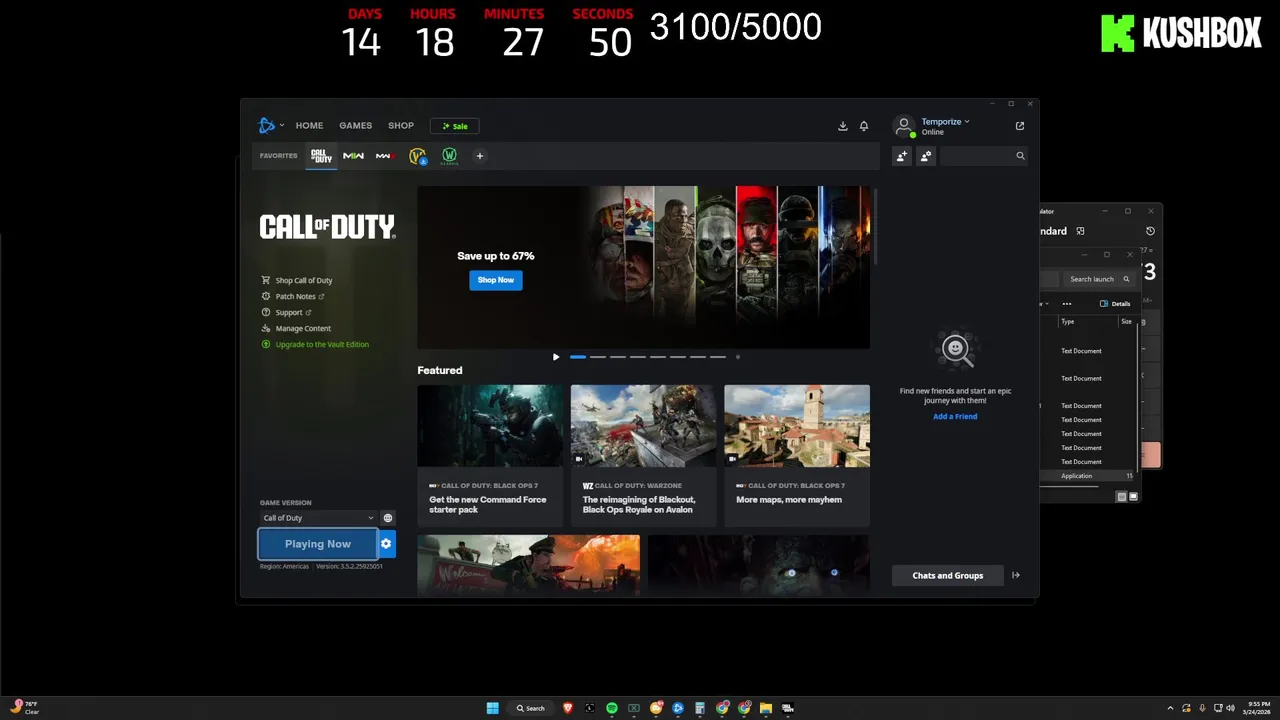The height and width of the screenshot is (720, 1280).
Task: Click the Playing Now button
Action: point(318,544)
